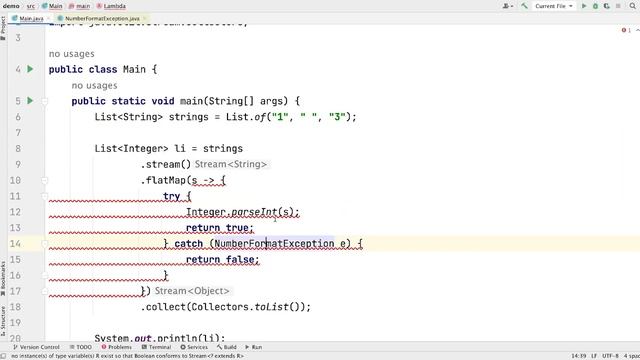Click 'return true;' on line 13
The image size is (640, 360).
click(x=220, y=228)
